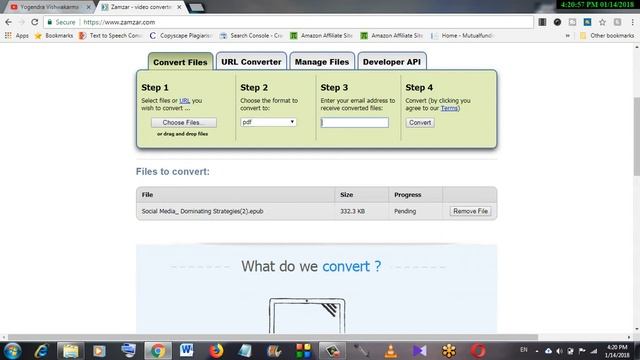Open Search Console bookmark
The height and width of the screenshot is (360, 640).
251,36
